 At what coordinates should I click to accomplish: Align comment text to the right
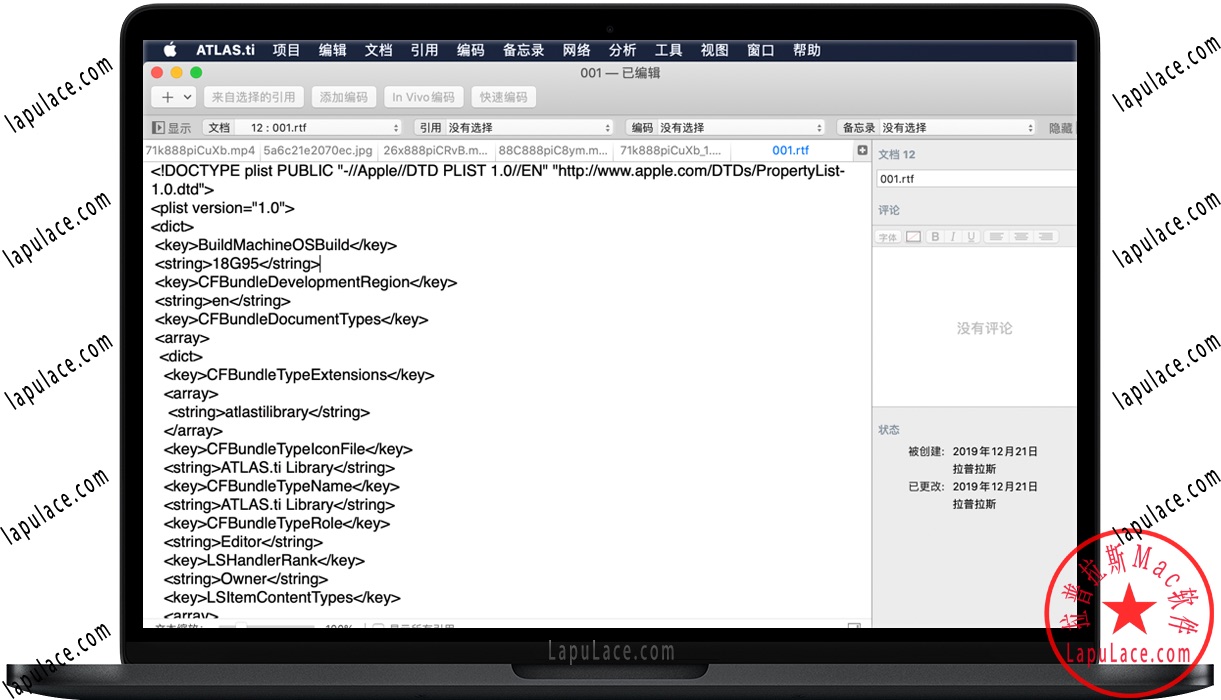pos(1045,237)
